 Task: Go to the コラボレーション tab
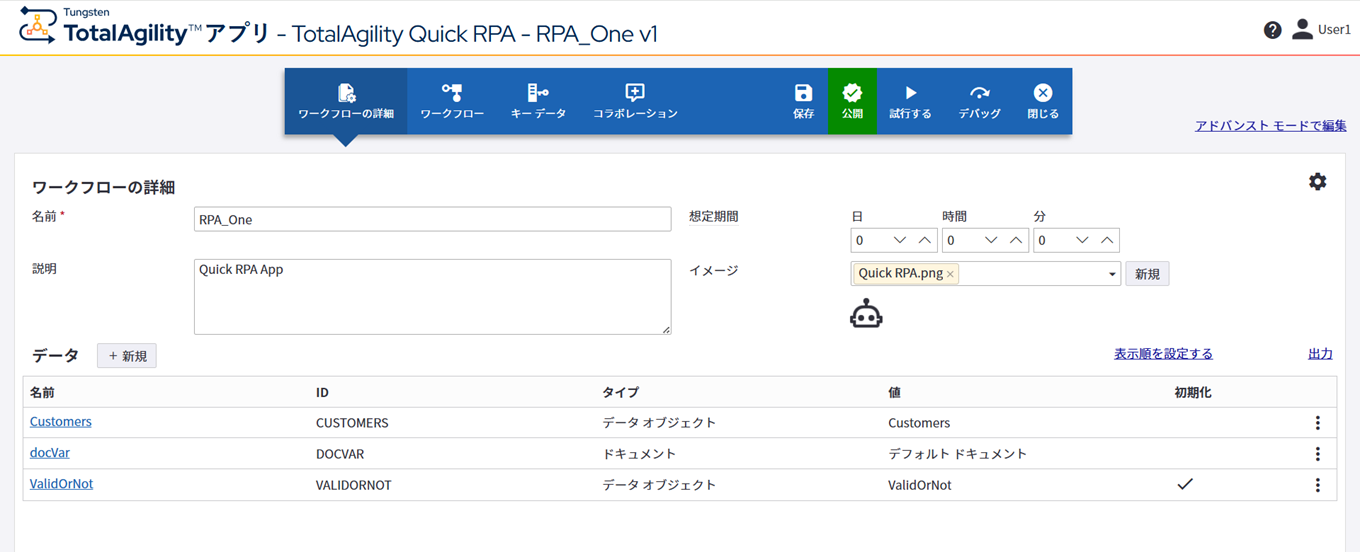pyautogui.click(x=635, y=101)
